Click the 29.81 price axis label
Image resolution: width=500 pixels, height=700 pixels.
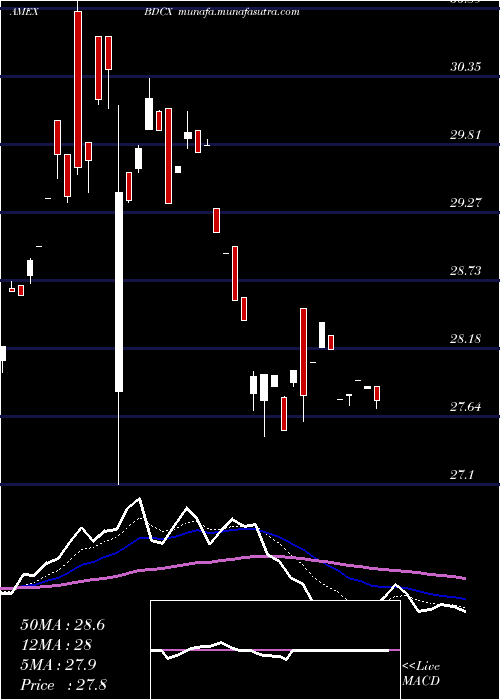465,135
